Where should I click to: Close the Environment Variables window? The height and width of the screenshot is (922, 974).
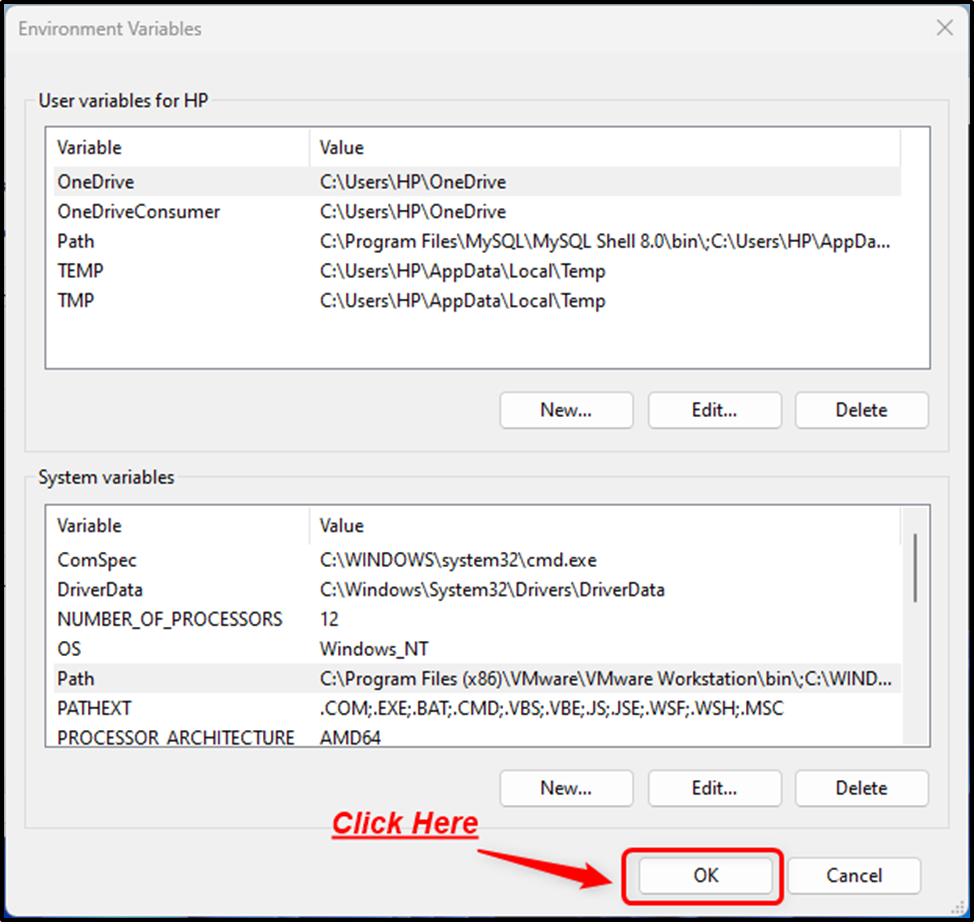(x=945, y=28)
